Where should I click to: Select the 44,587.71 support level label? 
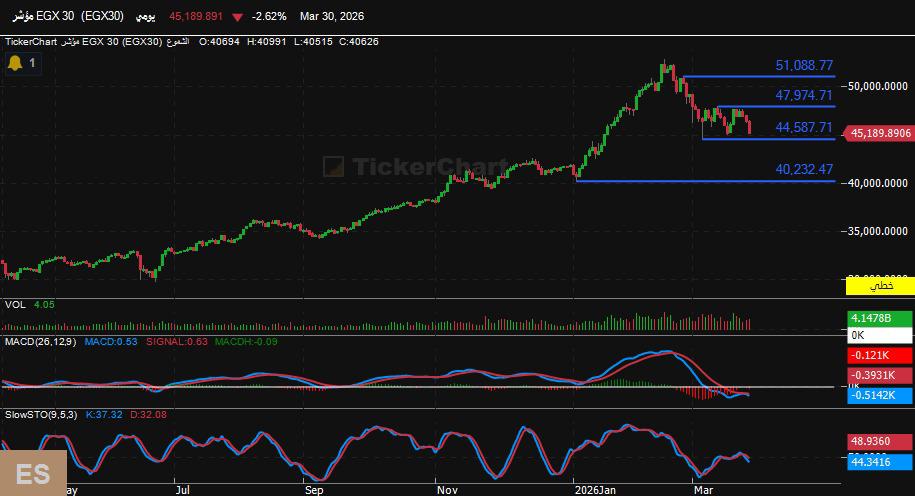[x=804, y=127]
